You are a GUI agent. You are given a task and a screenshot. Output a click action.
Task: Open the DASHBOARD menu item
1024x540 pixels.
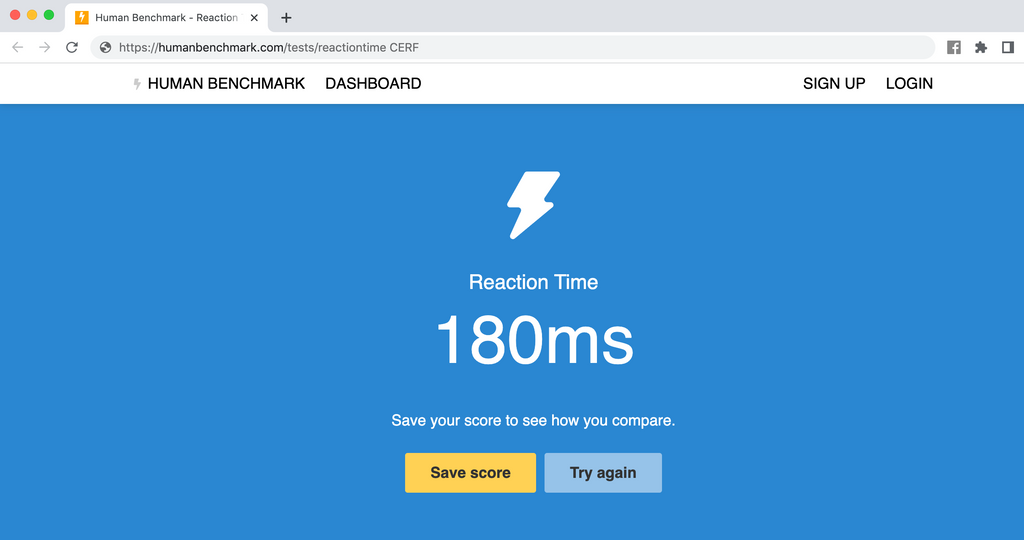373,84
